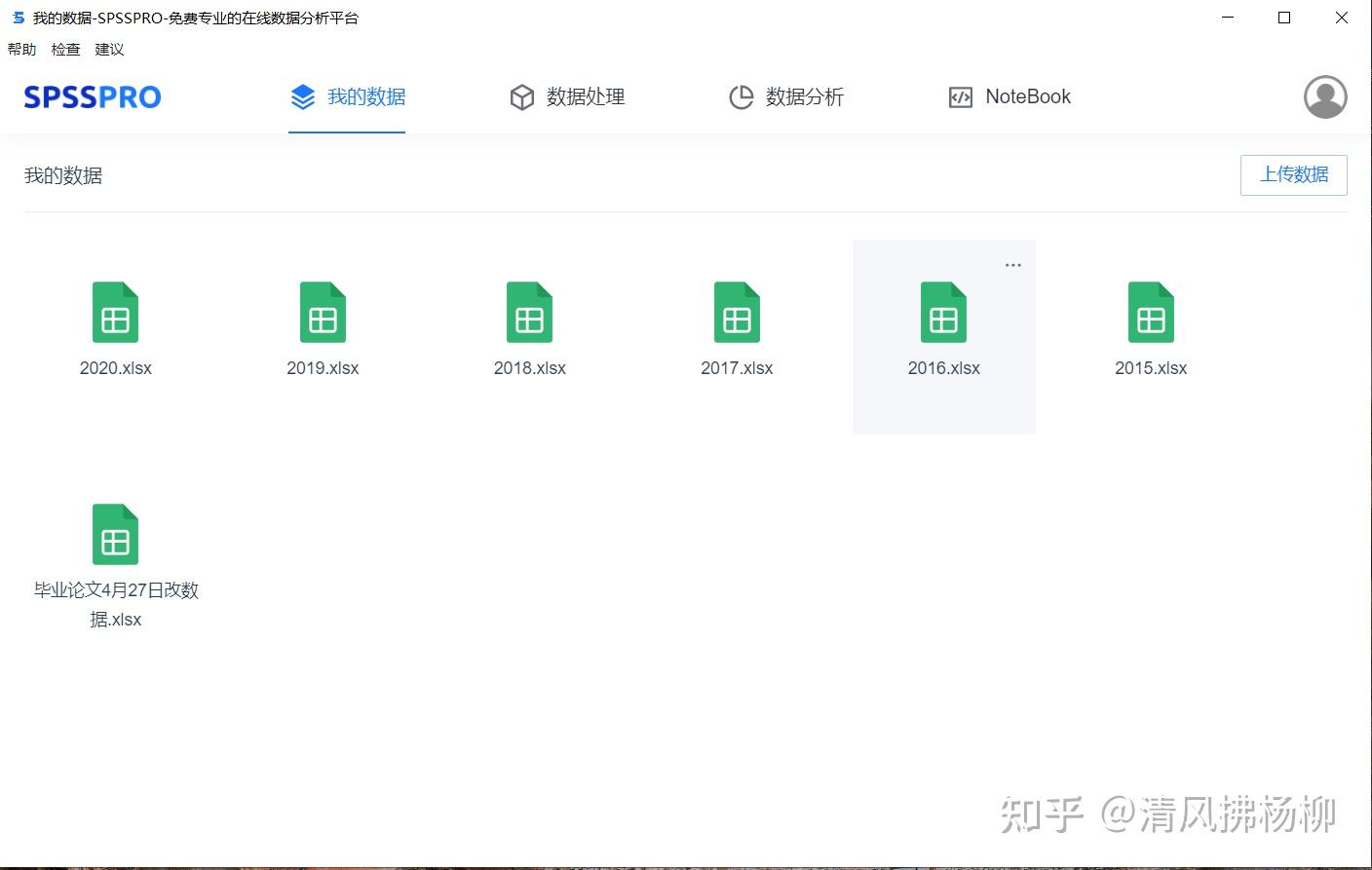Open the 2020.xlsx spreadsheet icon
The height and width of the screenshot is (870, 1372).
(x=115, y=313)
